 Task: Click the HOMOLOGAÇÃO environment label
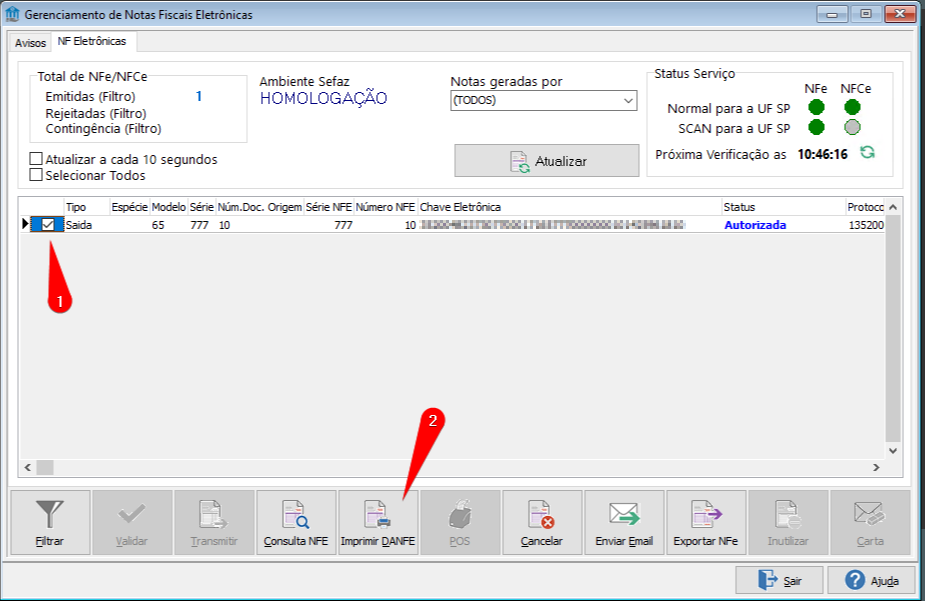323,97
